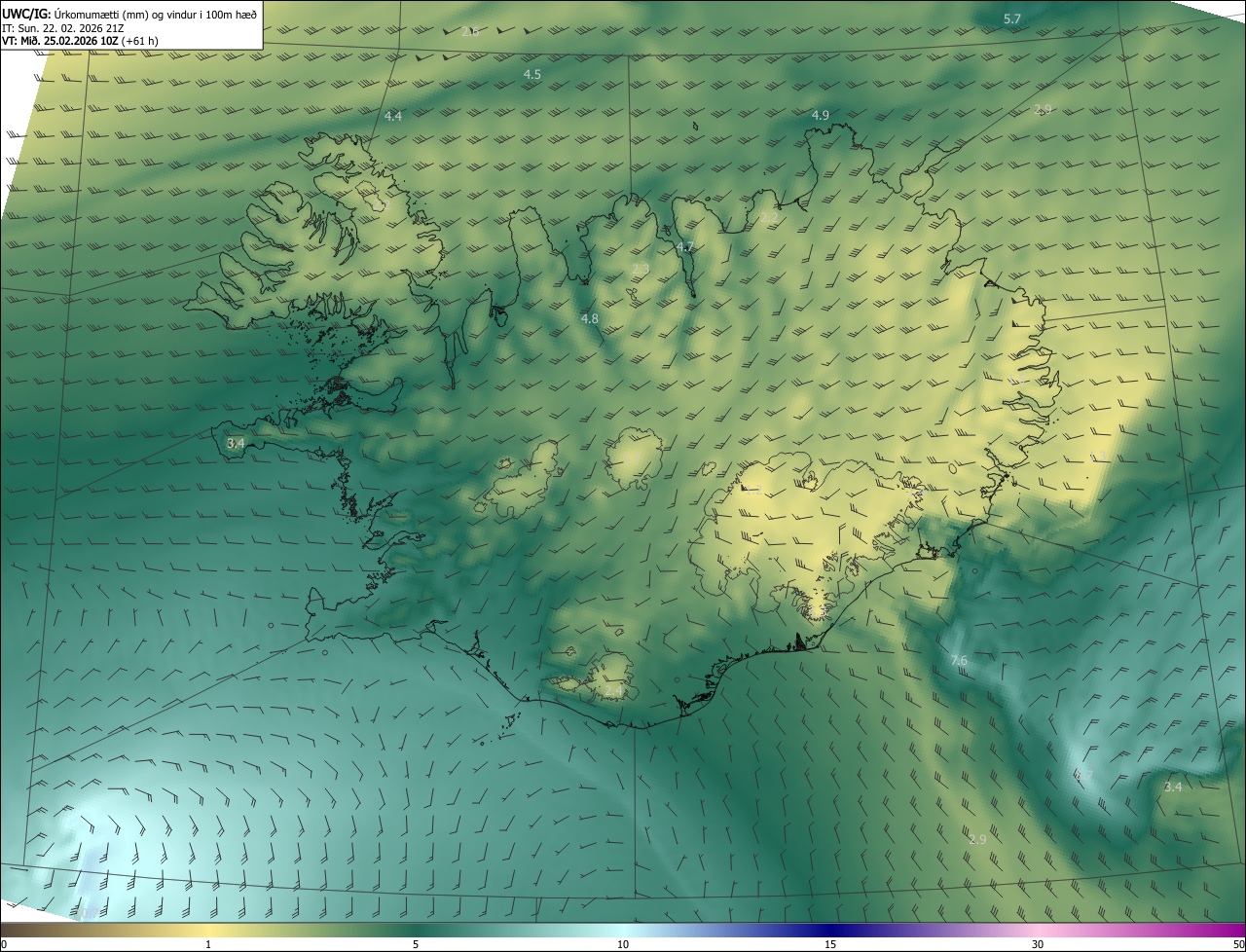Click the 5 tick on the color scale
This screenshot has height=952, width=1246.
[x=416, y=944]
